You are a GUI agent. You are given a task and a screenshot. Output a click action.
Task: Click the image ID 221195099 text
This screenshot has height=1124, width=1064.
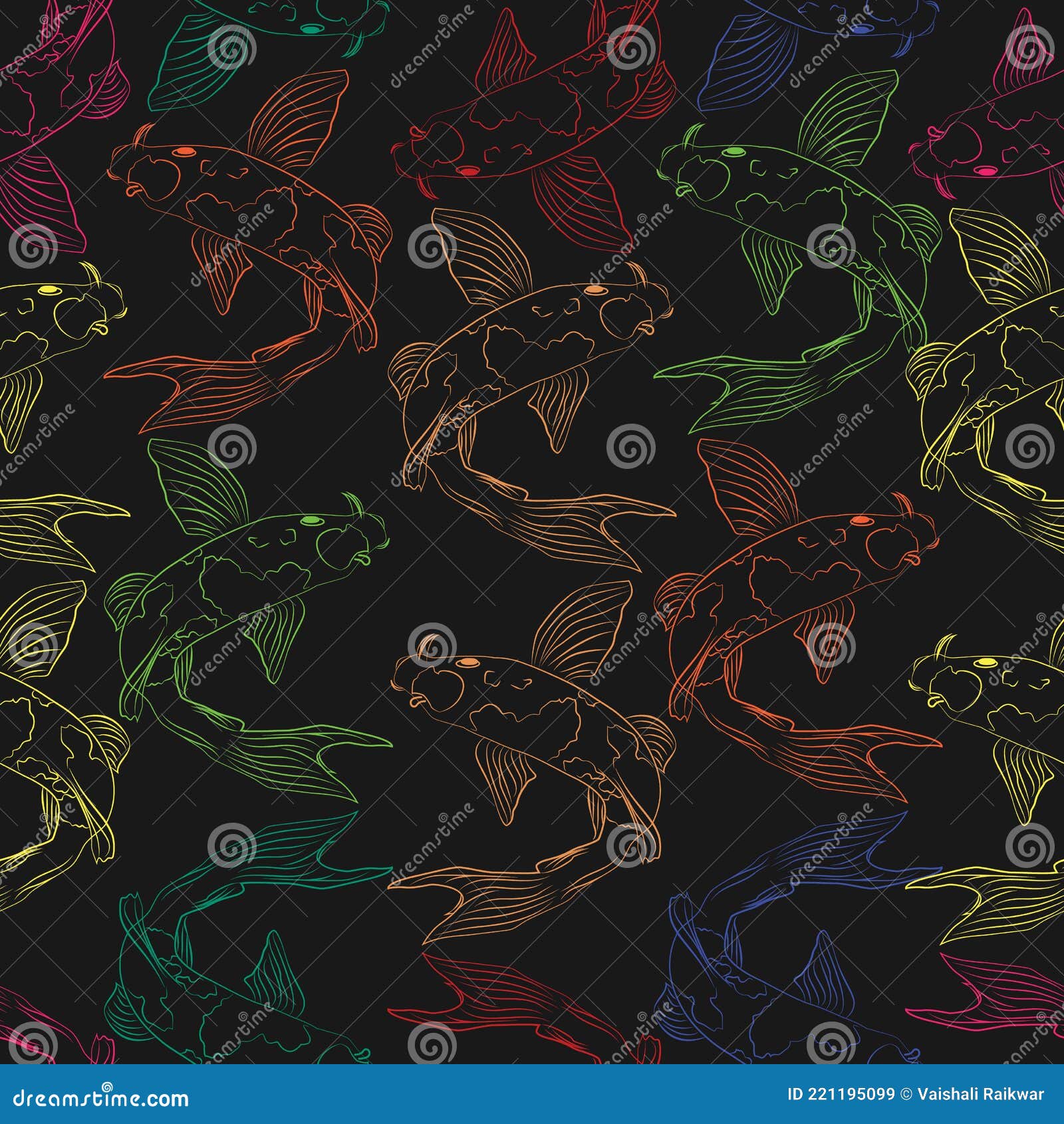841,1094
